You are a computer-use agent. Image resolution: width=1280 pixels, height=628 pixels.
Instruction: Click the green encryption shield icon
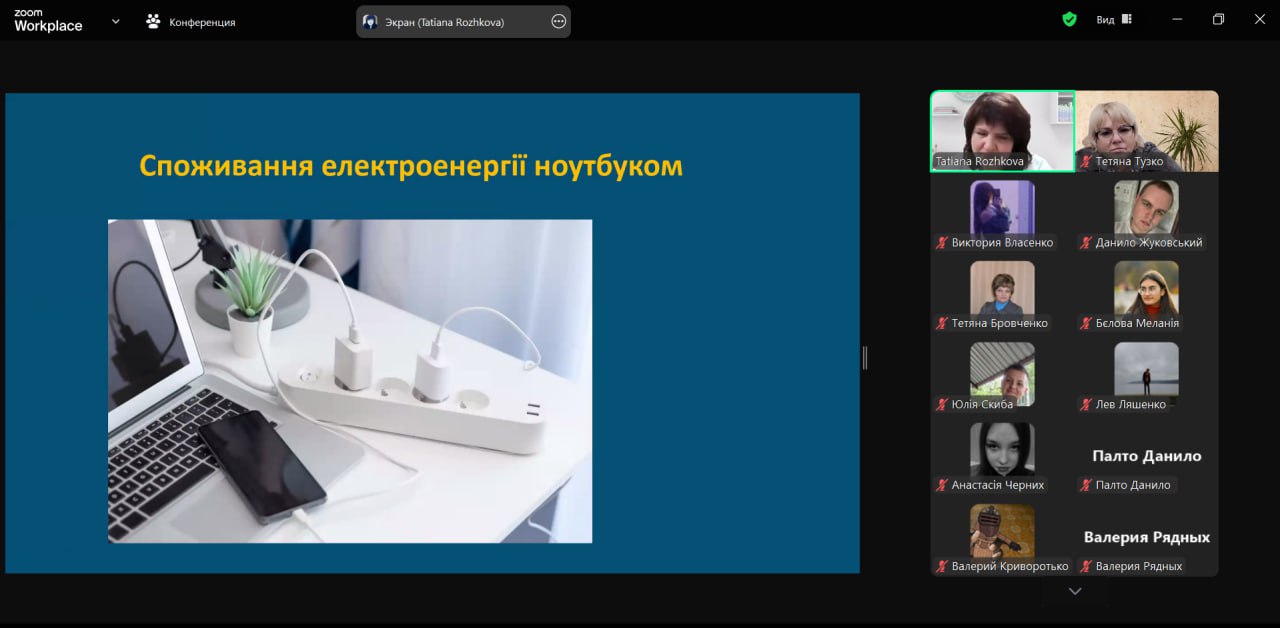(x=1069, y=19)
